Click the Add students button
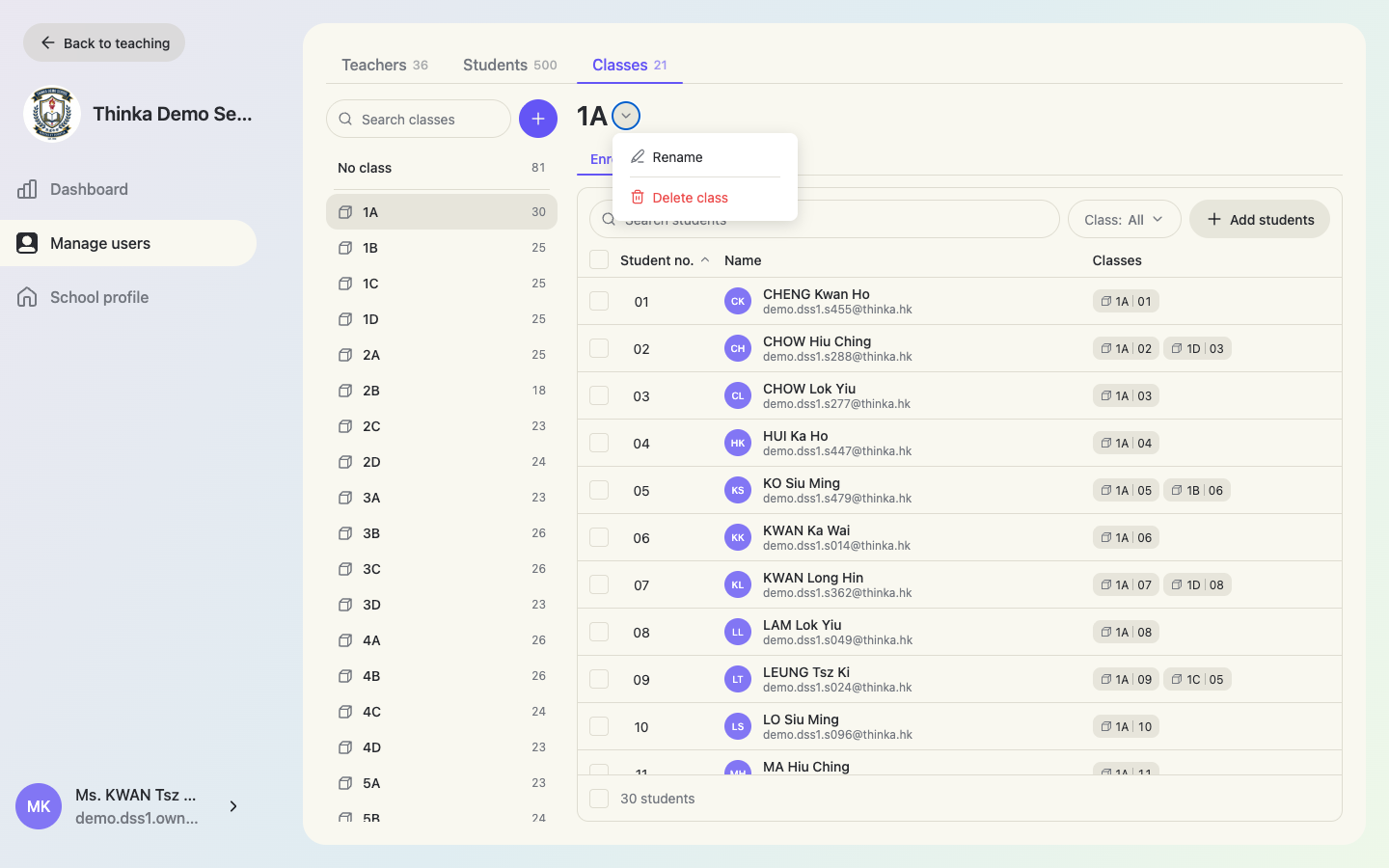Screen dimensions: 1389x868 coord(1260,219)
